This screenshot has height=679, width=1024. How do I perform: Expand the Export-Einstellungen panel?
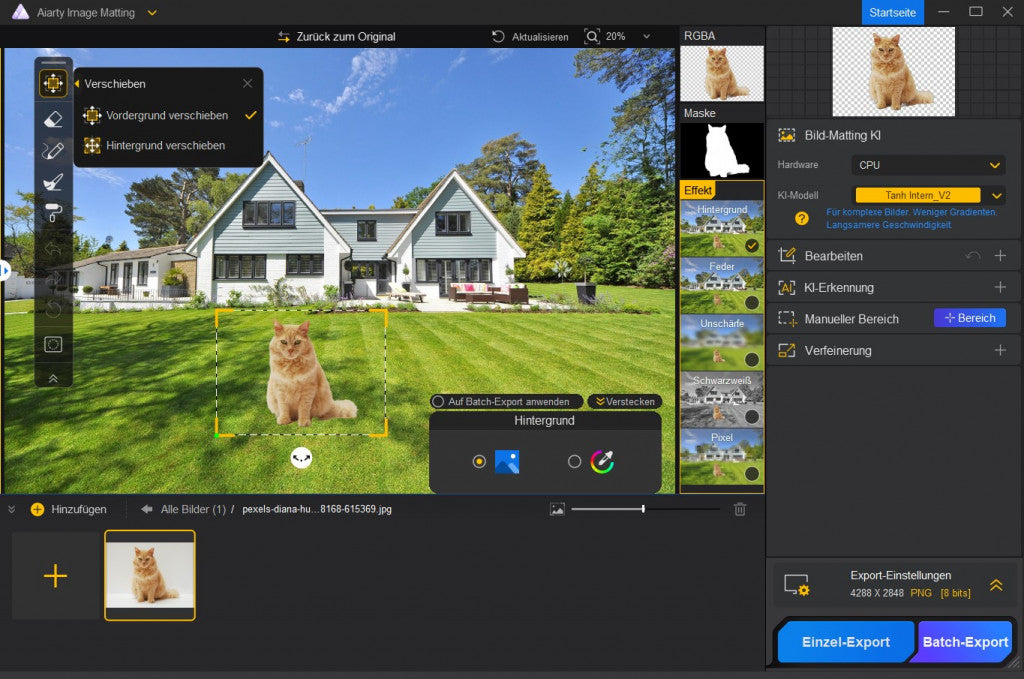pos(995,585)
